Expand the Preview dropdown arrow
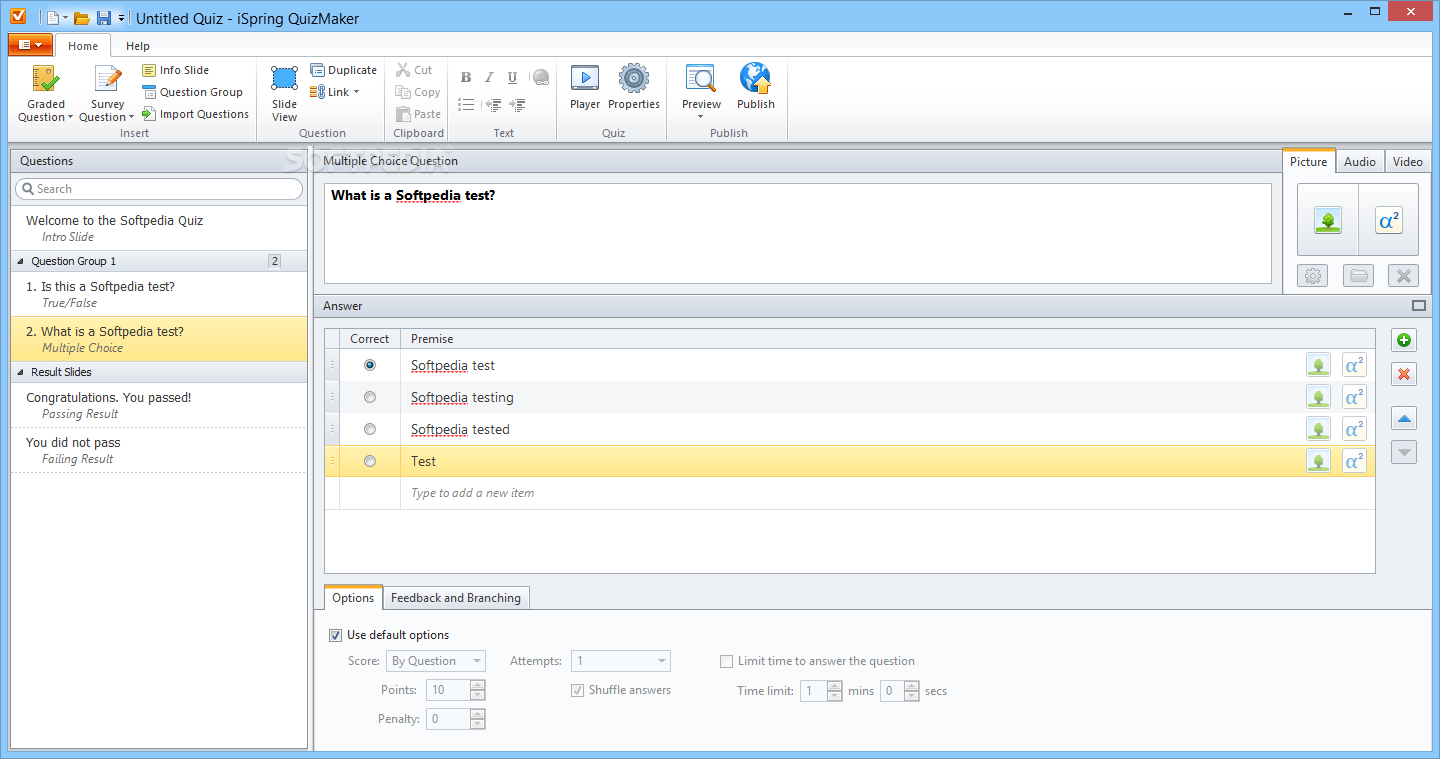 coord(700,117)
